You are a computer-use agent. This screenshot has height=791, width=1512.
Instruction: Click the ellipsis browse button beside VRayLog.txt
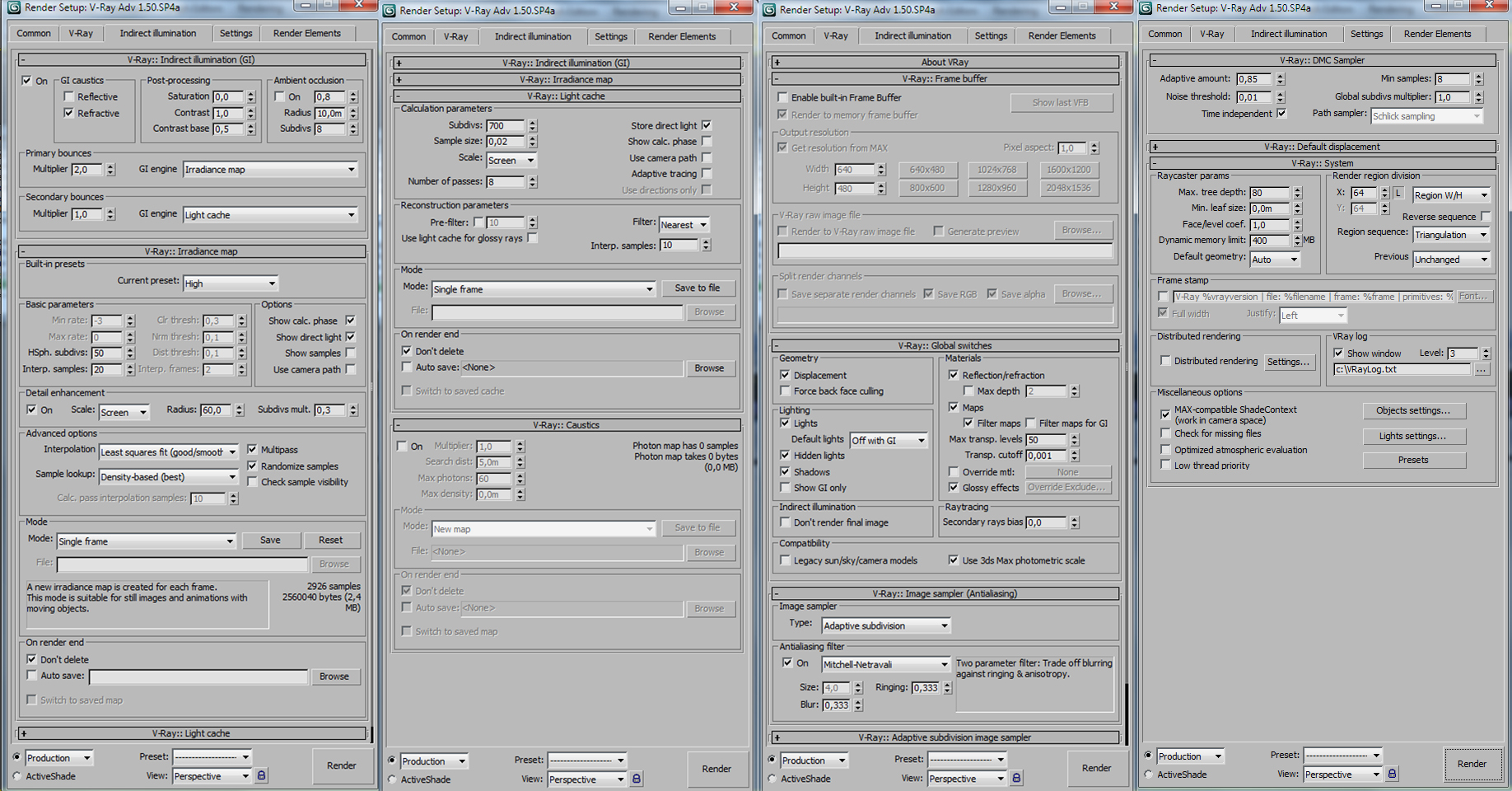tap(1482, 369)
